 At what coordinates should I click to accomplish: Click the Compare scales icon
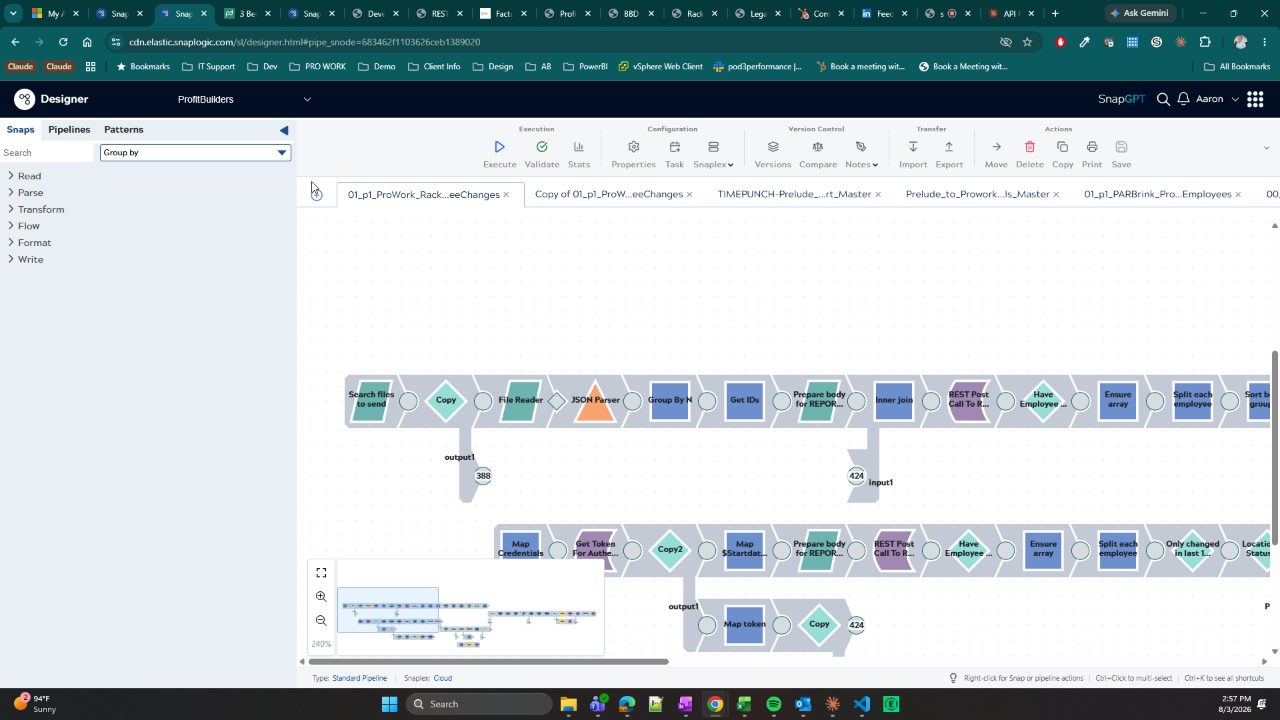[818, 147]
